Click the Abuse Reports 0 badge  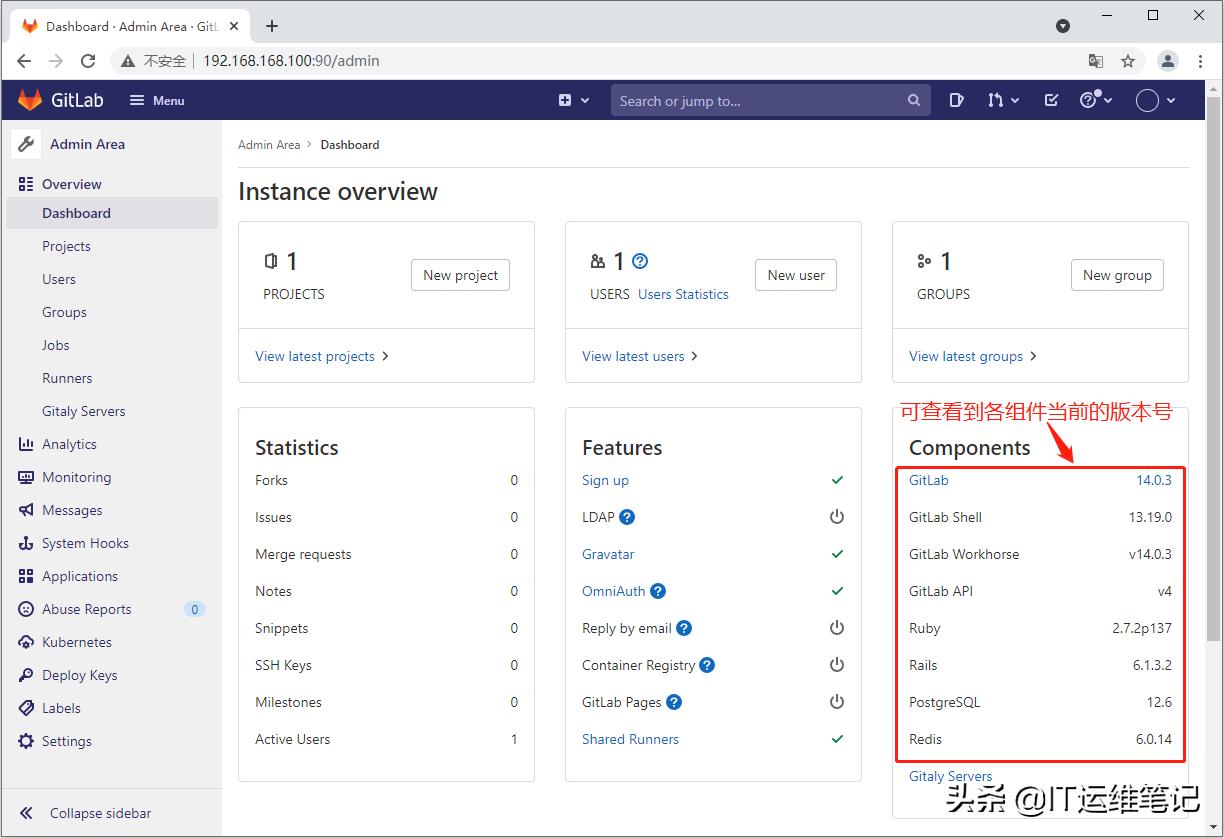coord(195,609)
